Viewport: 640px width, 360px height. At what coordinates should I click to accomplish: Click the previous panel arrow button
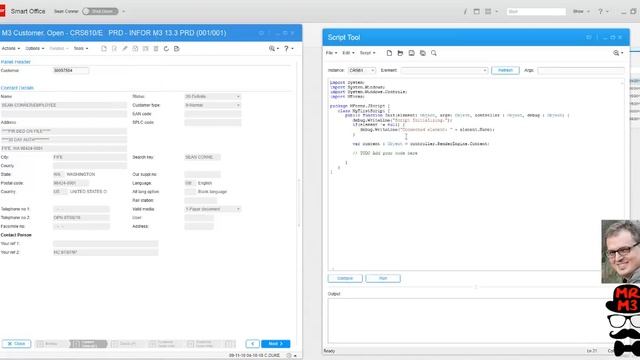pos(253,344)
